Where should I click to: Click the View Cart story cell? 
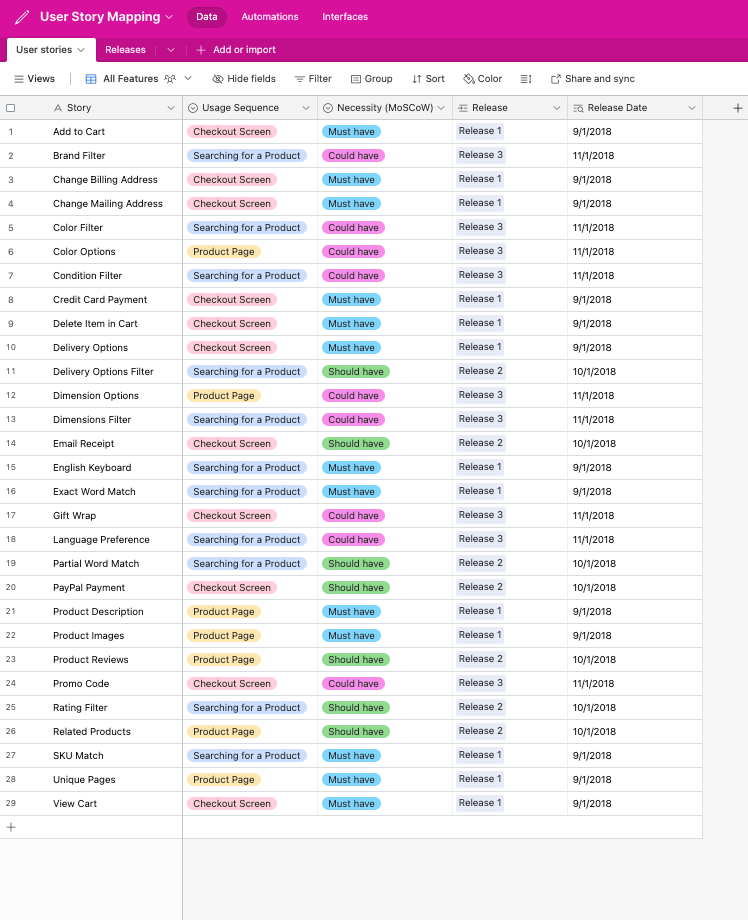coord(115,804)
